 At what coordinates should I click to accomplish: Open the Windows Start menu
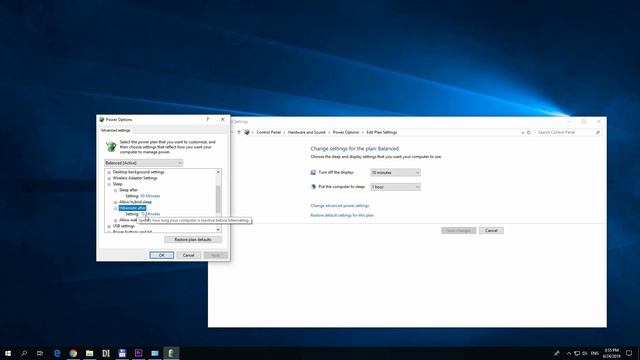click(8, 353)
